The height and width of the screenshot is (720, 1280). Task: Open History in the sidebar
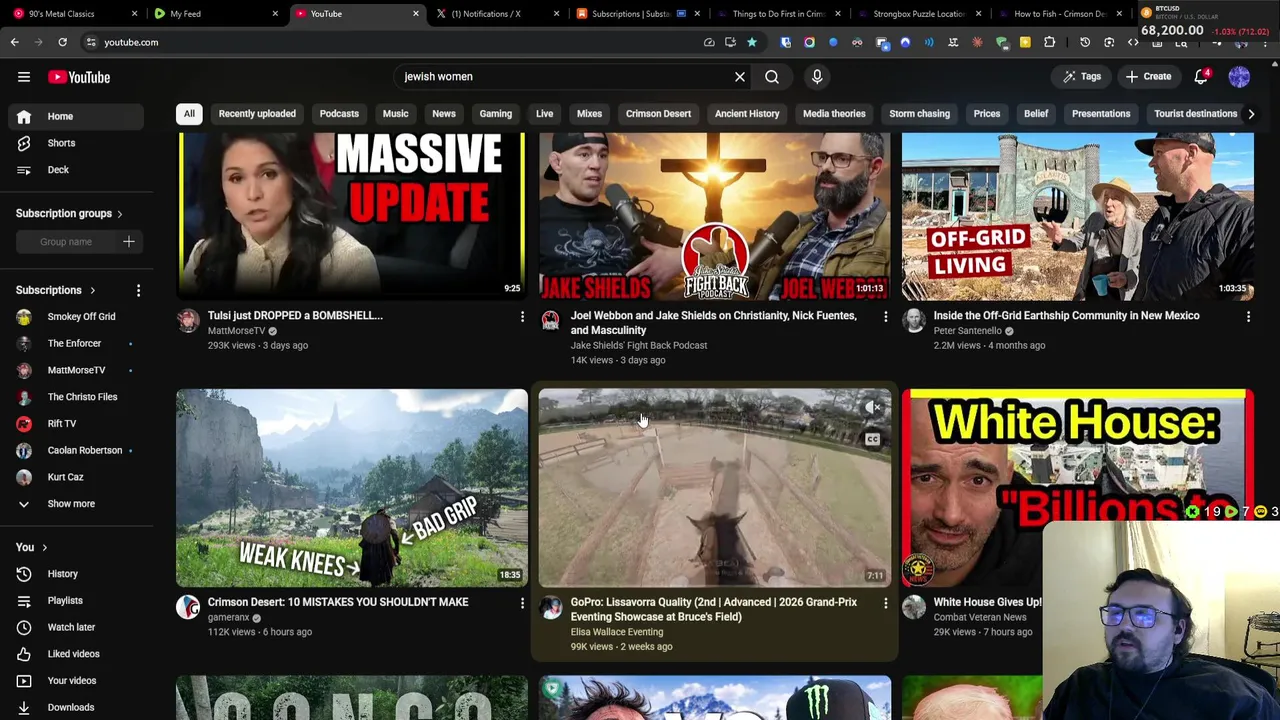[x=76, y=574]
